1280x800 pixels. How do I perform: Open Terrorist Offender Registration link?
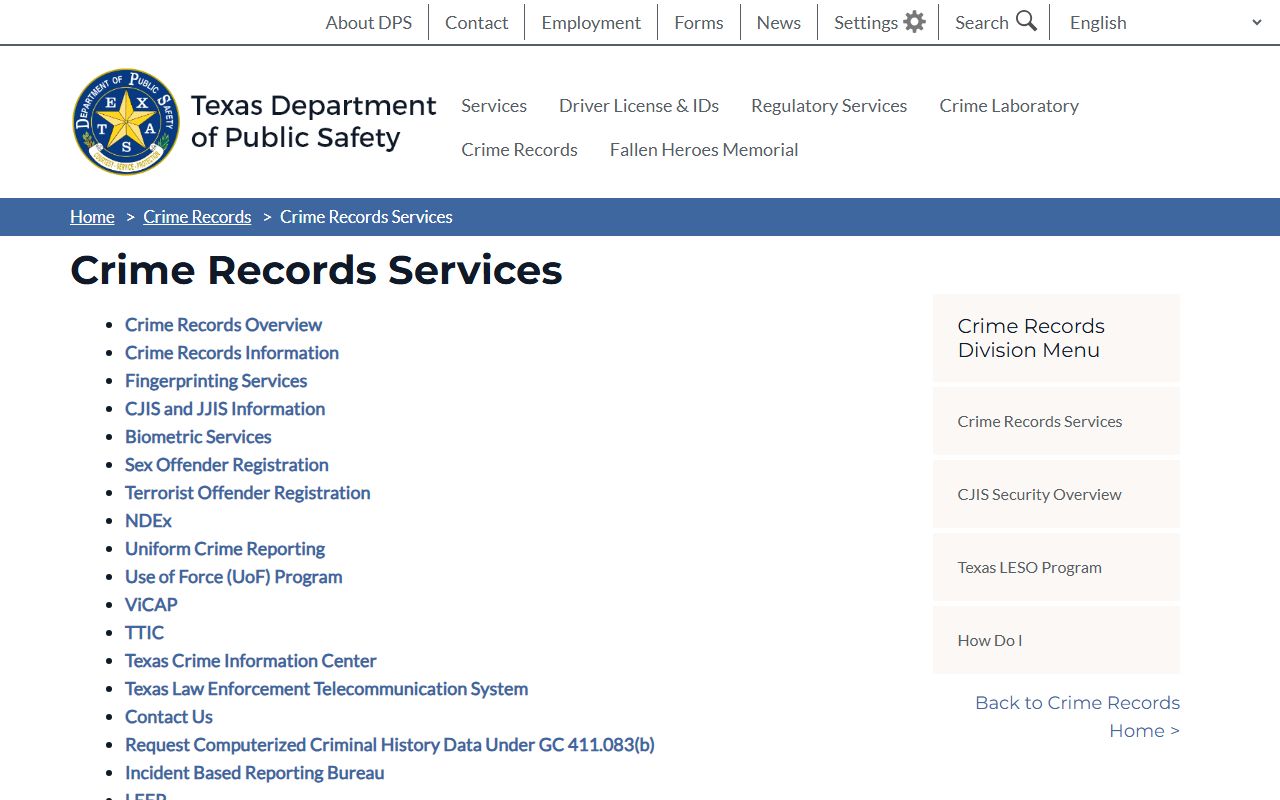point(247,492)
